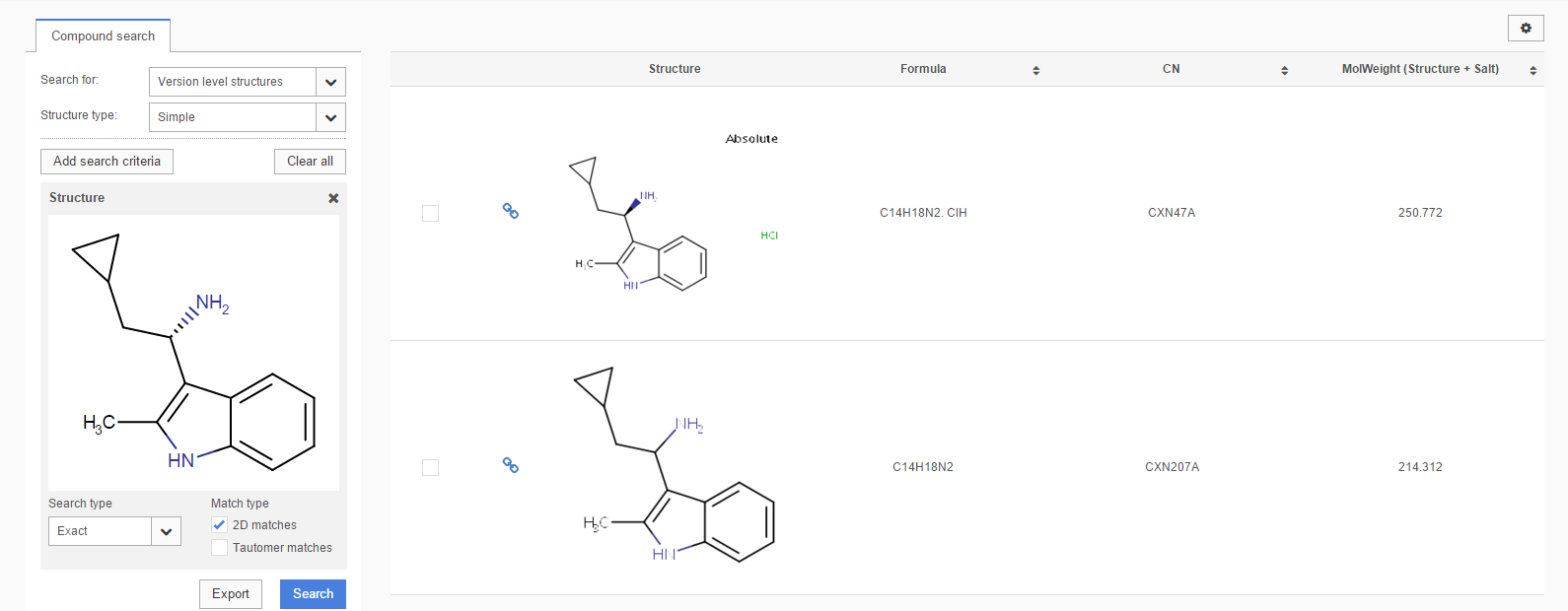The height and width of the screenshot is (611, 1568).
Task: Click the link icon for CXN47A row
Action: coord(511,211)
